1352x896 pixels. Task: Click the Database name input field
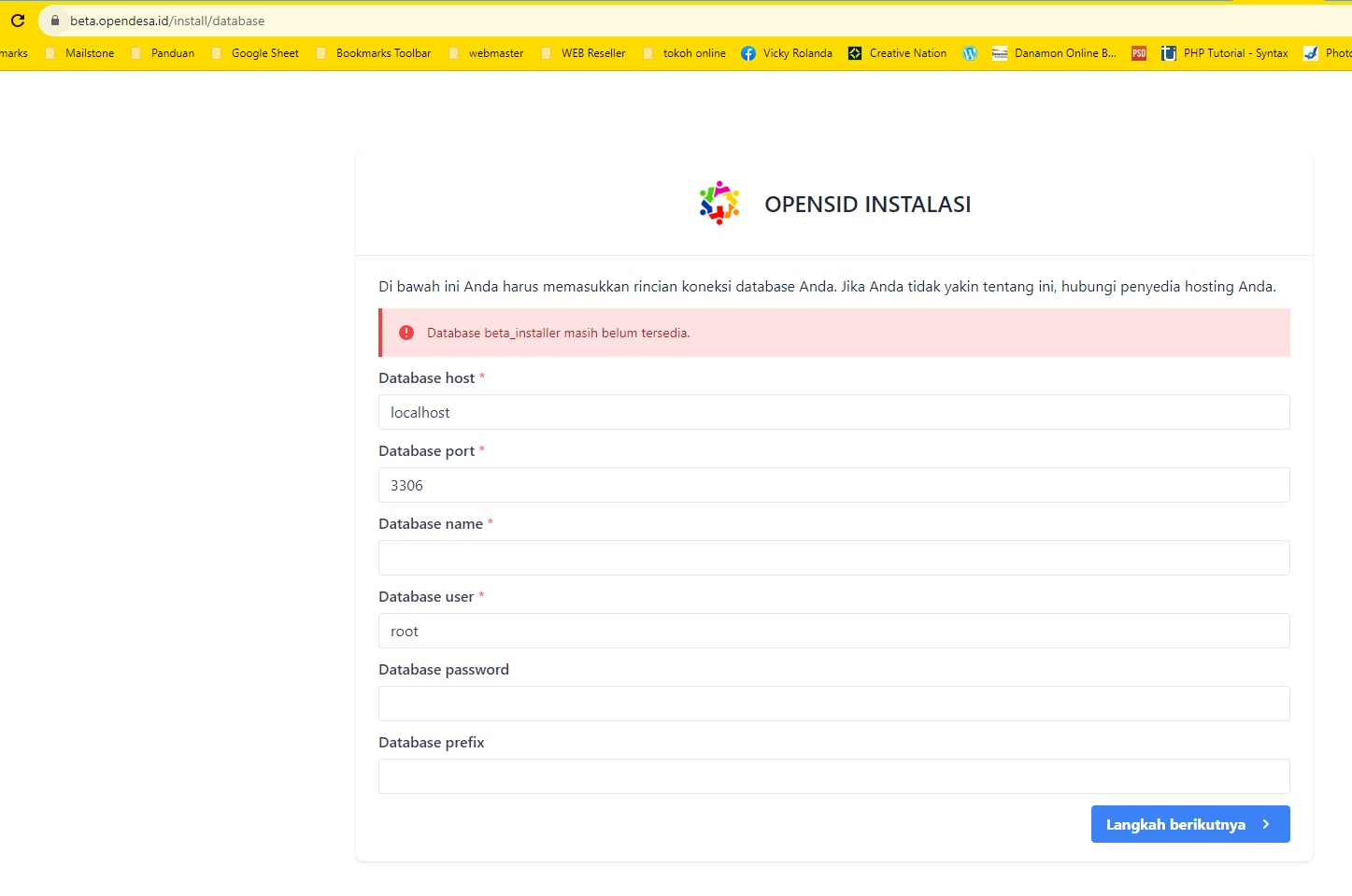833,558
